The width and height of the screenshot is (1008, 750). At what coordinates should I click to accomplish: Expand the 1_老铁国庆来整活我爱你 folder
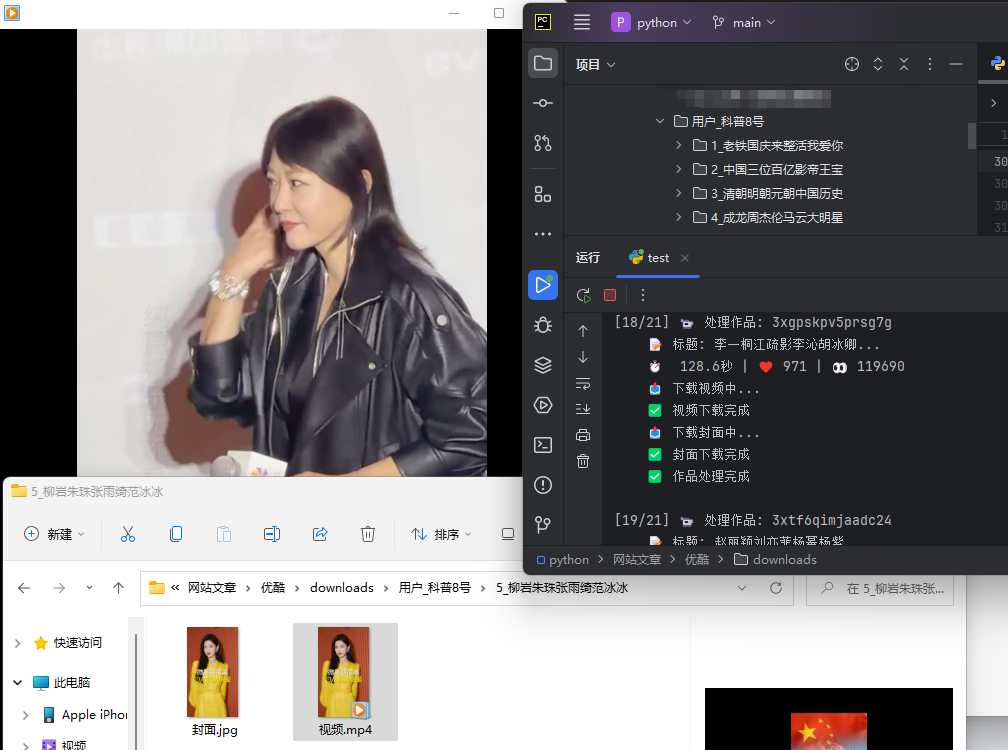click(x=679, y=145)
